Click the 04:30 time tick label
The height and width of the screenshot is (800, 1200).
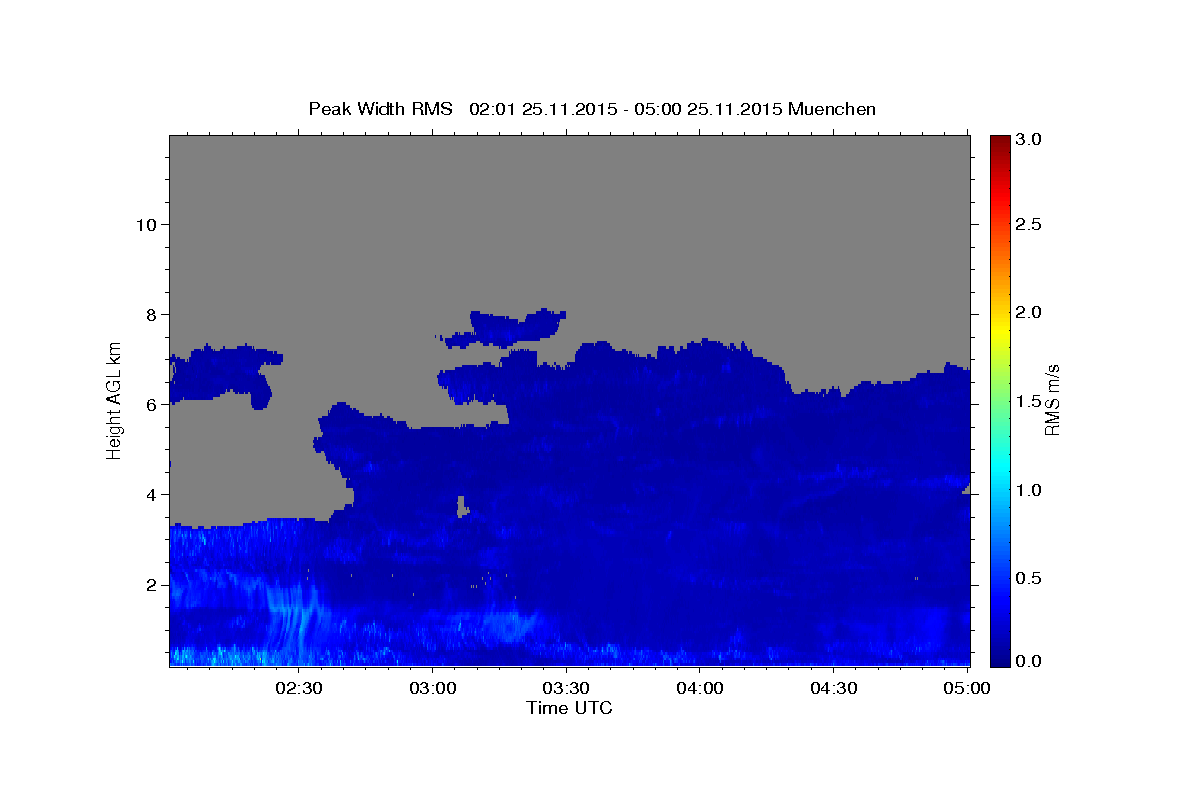834,688
